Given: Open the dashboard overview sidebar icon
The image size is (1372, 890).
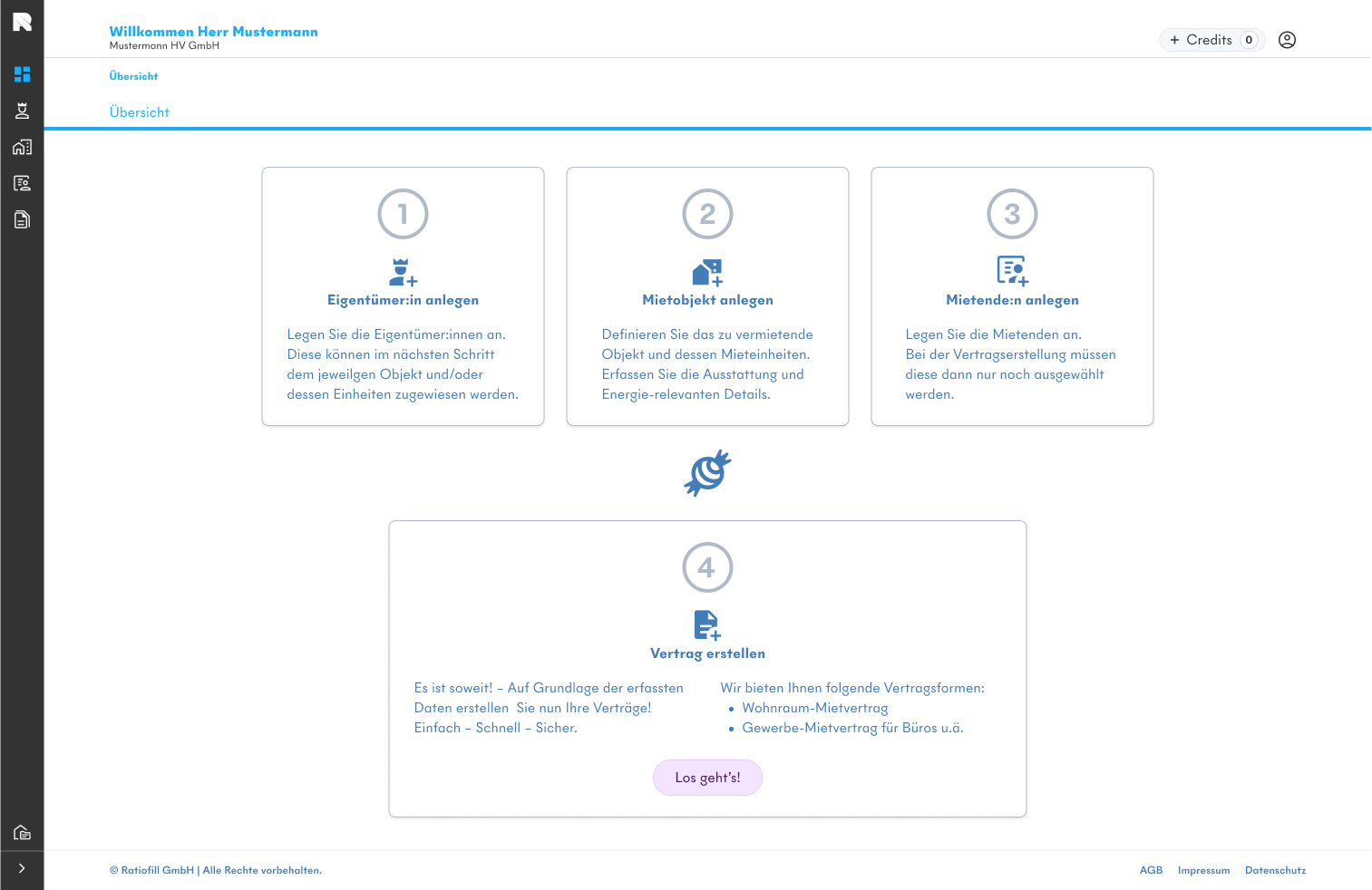Looking at the screenshot, I should coord(22,74).
